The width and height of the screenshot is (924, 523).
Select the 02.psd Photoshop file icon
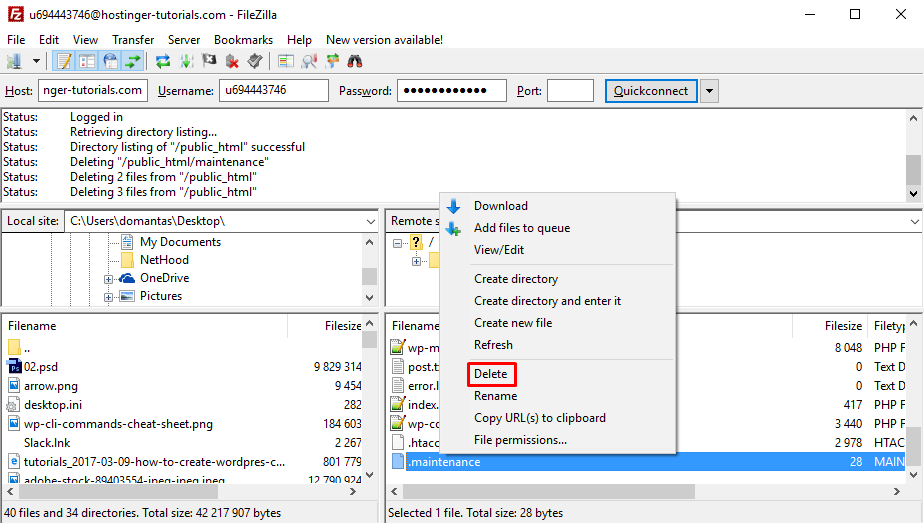(x=14, y=366)
